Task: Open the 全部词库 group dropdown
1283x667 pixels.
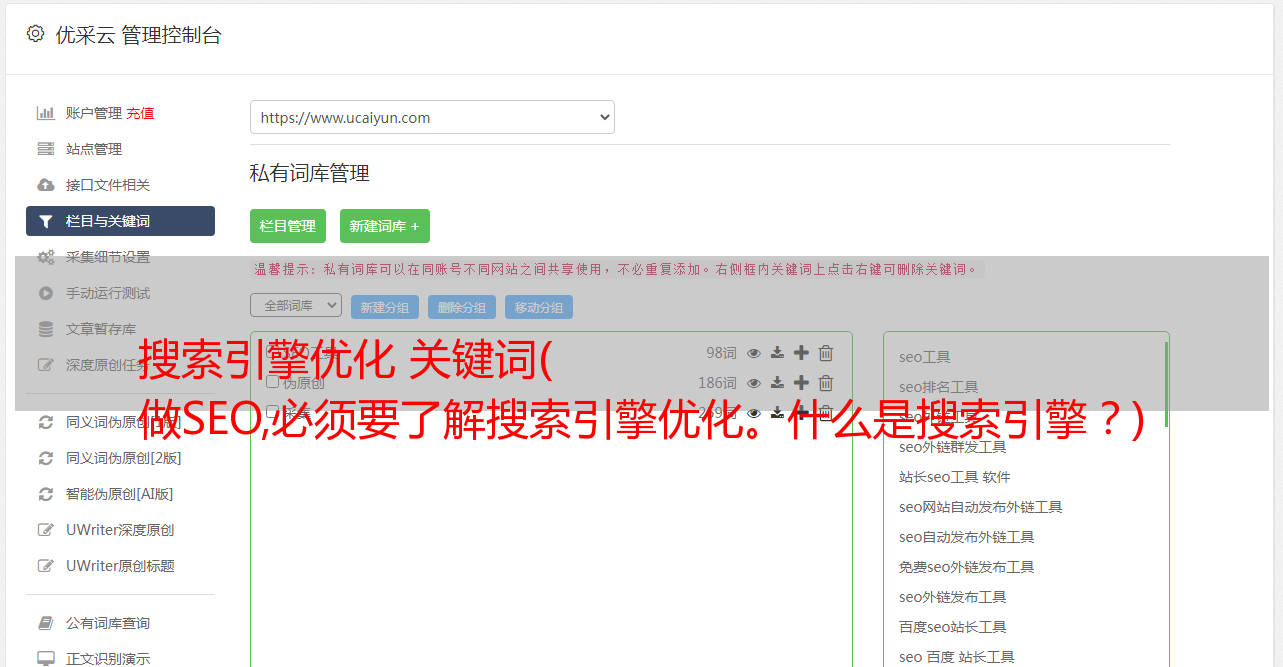Action: (296, 305)
